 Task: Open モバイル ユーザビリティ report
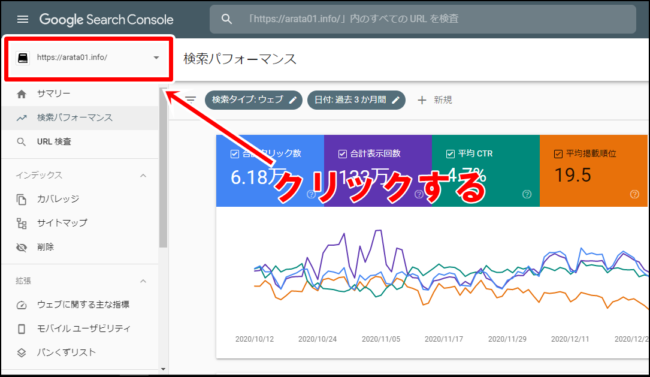coord(80,329)
